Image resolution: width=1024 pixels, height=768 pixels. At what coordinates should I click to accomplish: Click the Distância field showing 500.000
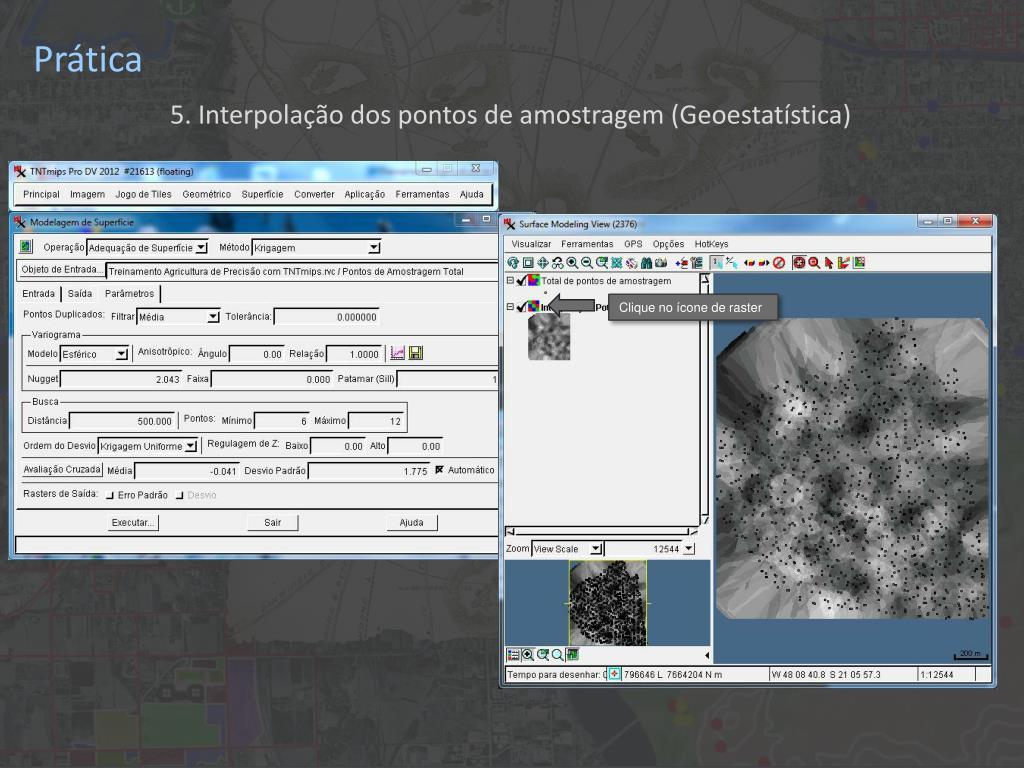121,421
